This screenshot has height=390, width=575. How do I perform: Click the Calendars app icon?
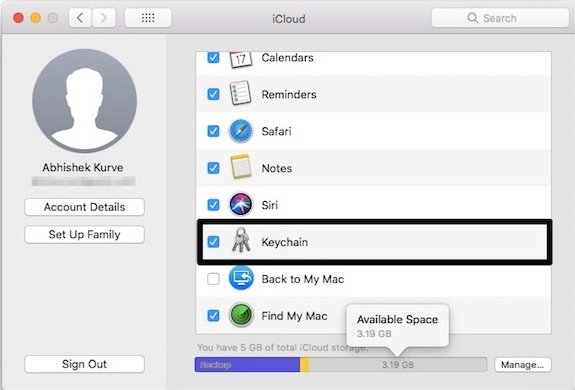tap(241, 60)
